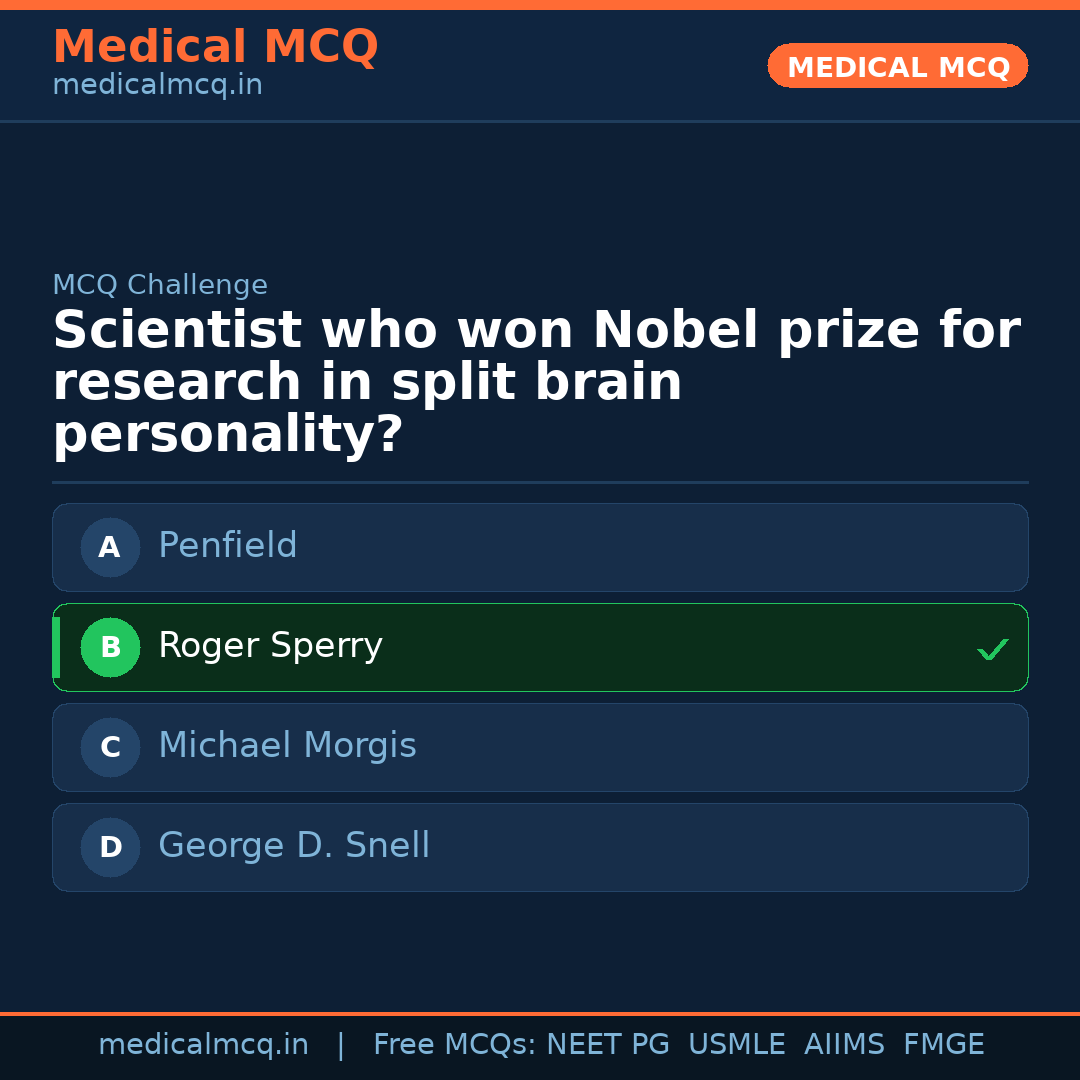Image resolution: width=1080 pixels, height=1080 pixels.
Task: Select the Roger Sperry answer option
Action: tap(540, 647)
